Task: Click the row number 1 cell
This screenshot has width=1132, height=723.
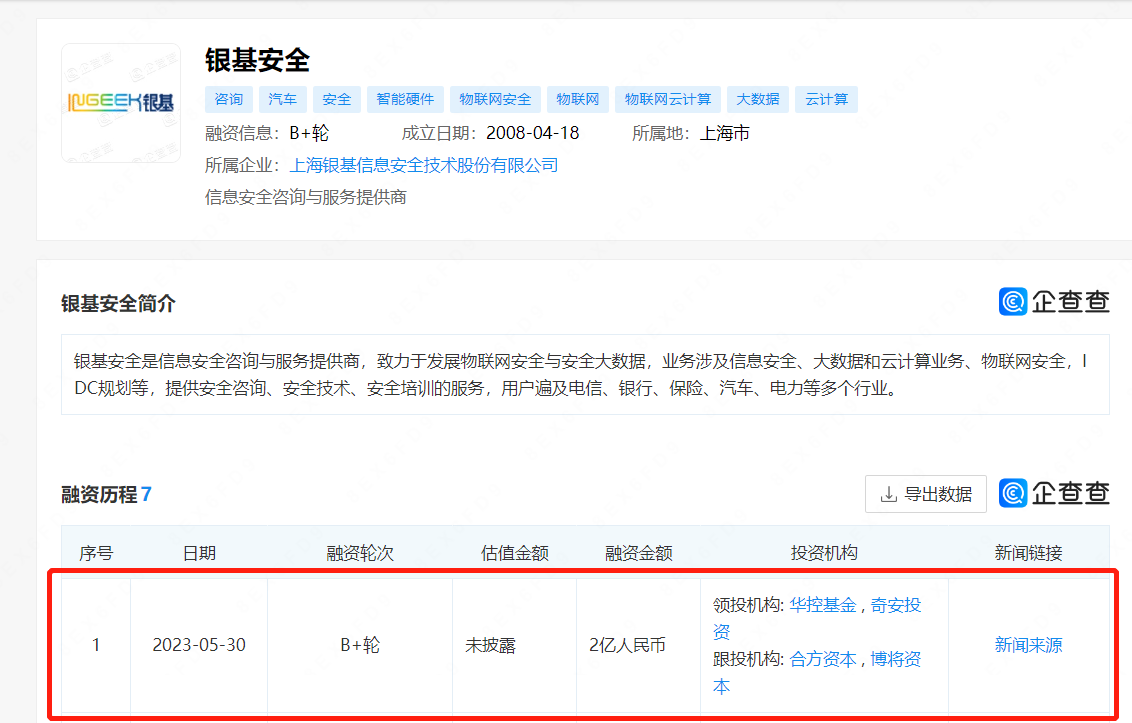Action: pos(96,645)
